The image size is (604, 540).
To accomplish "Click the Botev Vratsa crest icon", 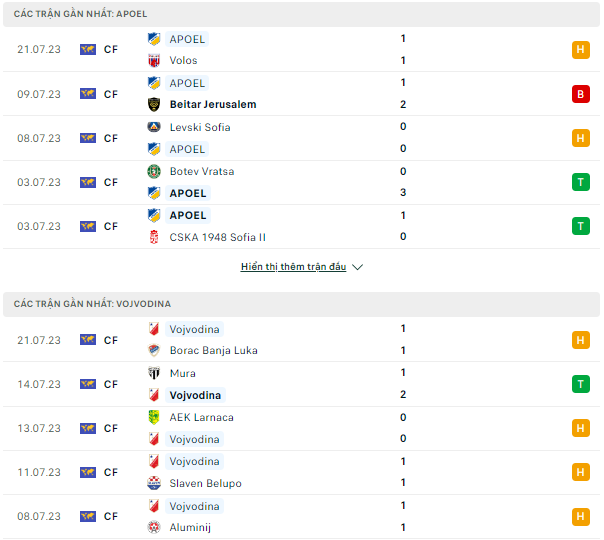I will pos(154,171).
